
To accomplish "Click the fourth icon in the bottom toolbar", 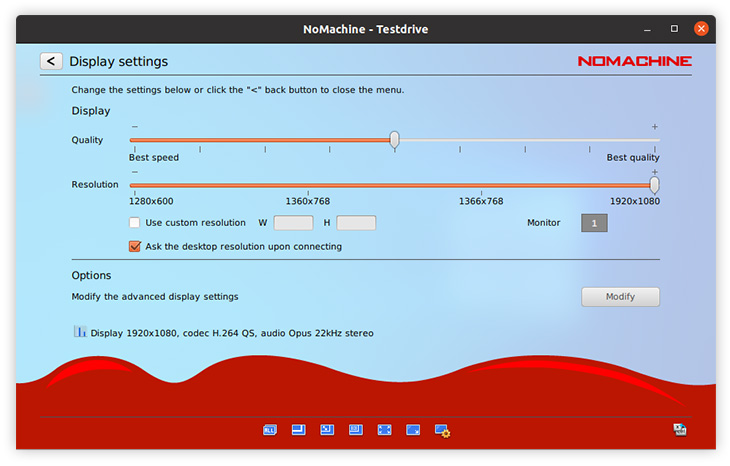I will coord(355,430).
